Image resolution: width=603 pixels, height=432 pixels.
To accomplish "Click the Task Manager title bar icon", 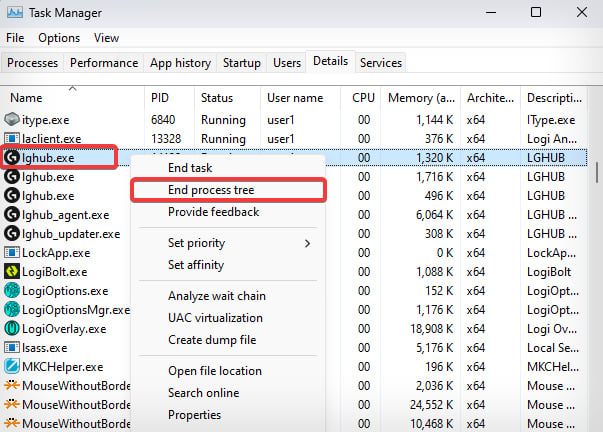I will (x=15, y=13).
